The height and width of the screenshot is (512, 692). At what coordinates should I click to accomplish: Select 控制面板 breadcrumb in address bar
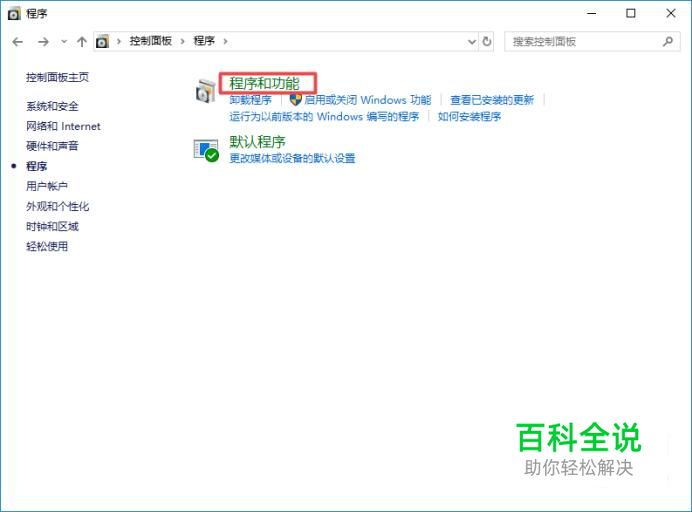[150, 41]
